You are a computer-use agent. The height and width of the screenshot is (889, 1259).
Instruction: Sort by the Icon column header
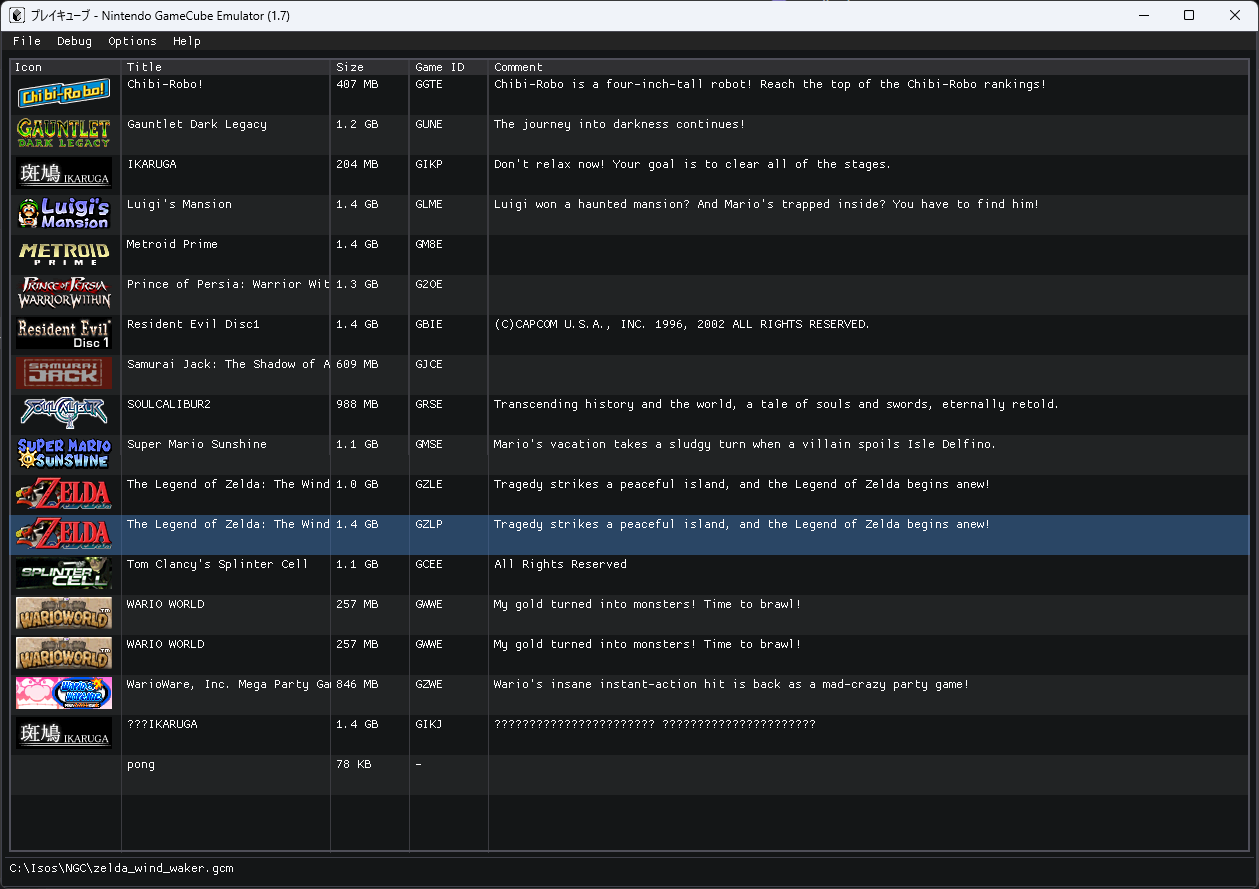pyautogui.click(x=66, y=67)
